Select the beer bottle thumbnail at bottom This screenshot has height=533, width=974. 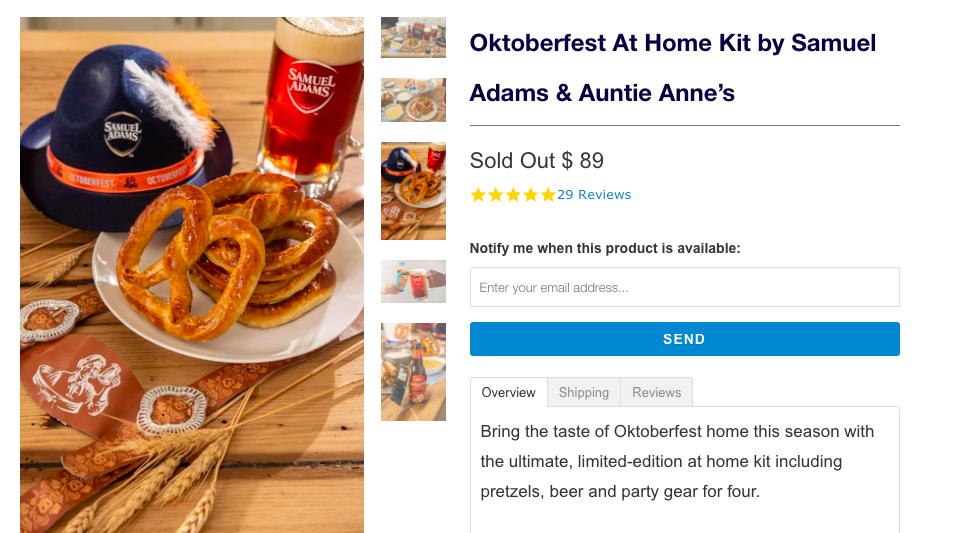(x=413, y=371)
